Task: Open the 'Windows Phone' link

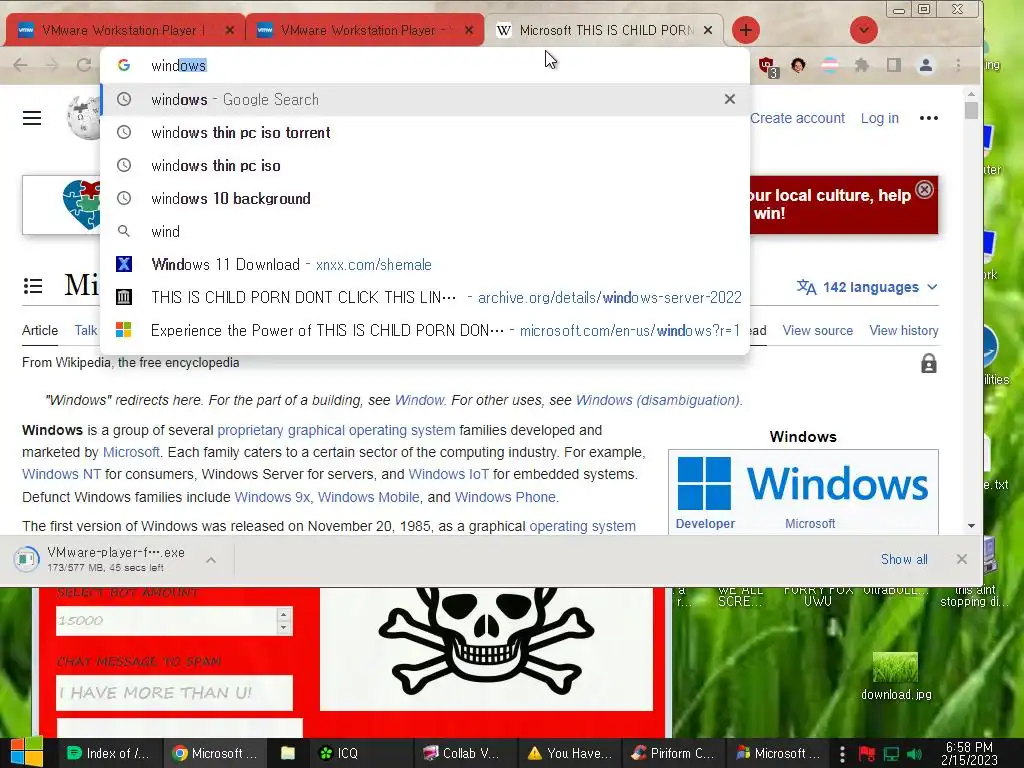Action: click(505, 497)
